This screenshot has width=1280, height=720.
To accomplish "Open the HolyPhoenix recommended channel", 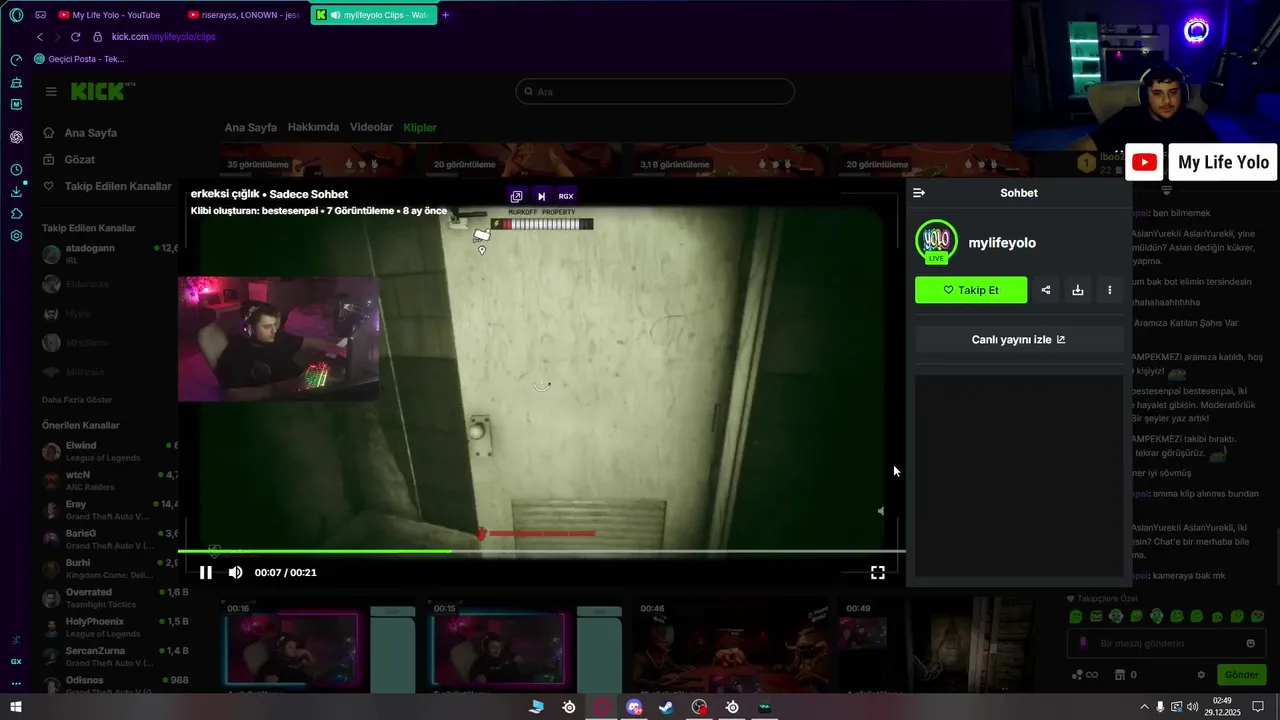I will [x=110, y=627].
